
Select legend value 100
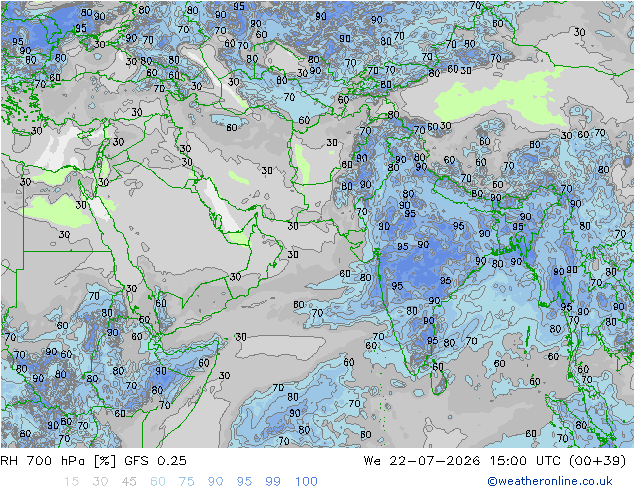pyautogui.click(x=306, y=481)
